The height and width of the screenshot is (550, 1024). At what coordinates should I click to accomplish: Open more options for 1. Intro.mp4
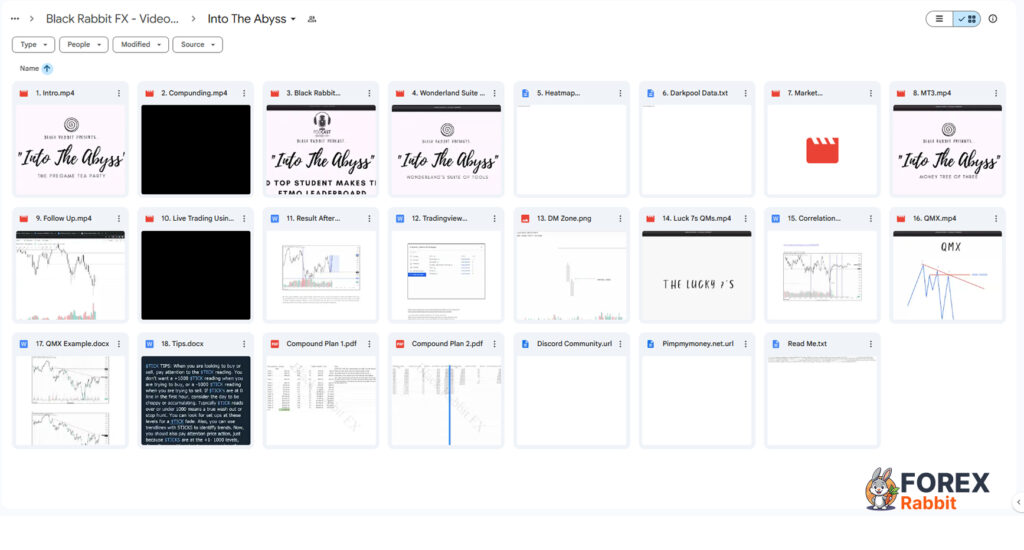click(x=119, y=93)
